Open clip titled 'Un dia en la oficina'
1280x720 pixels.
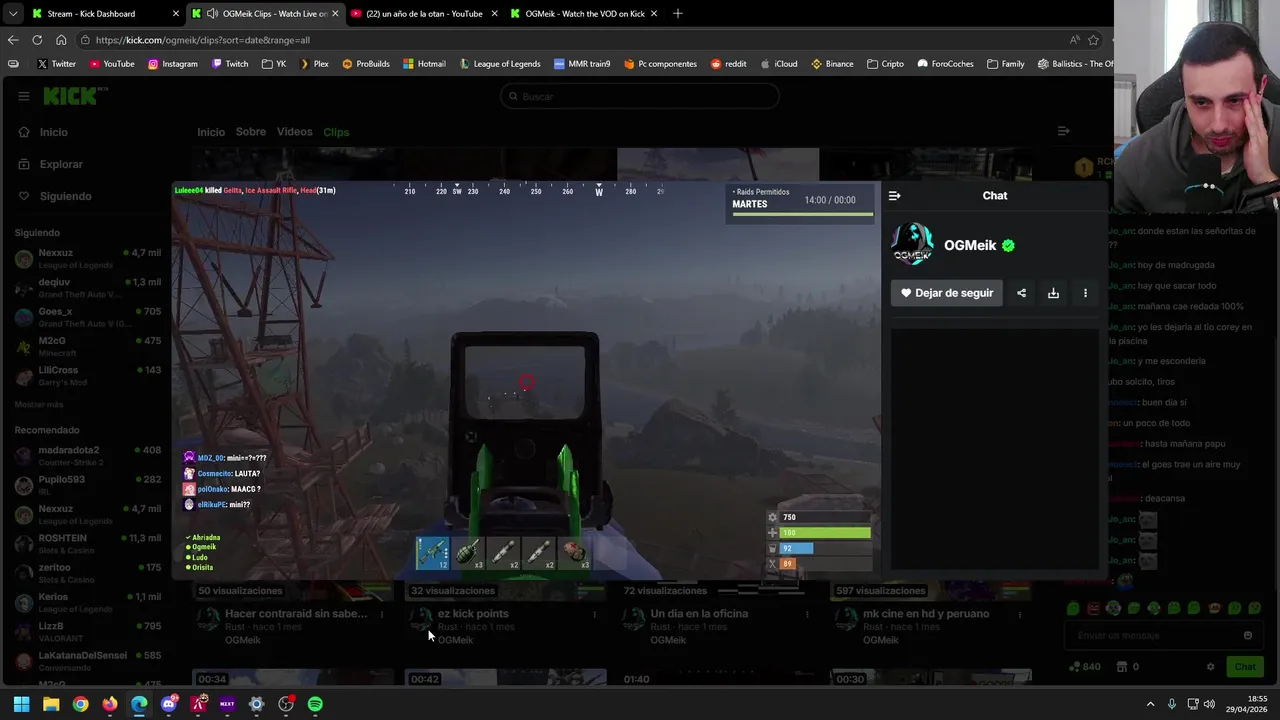coord(699,614)
